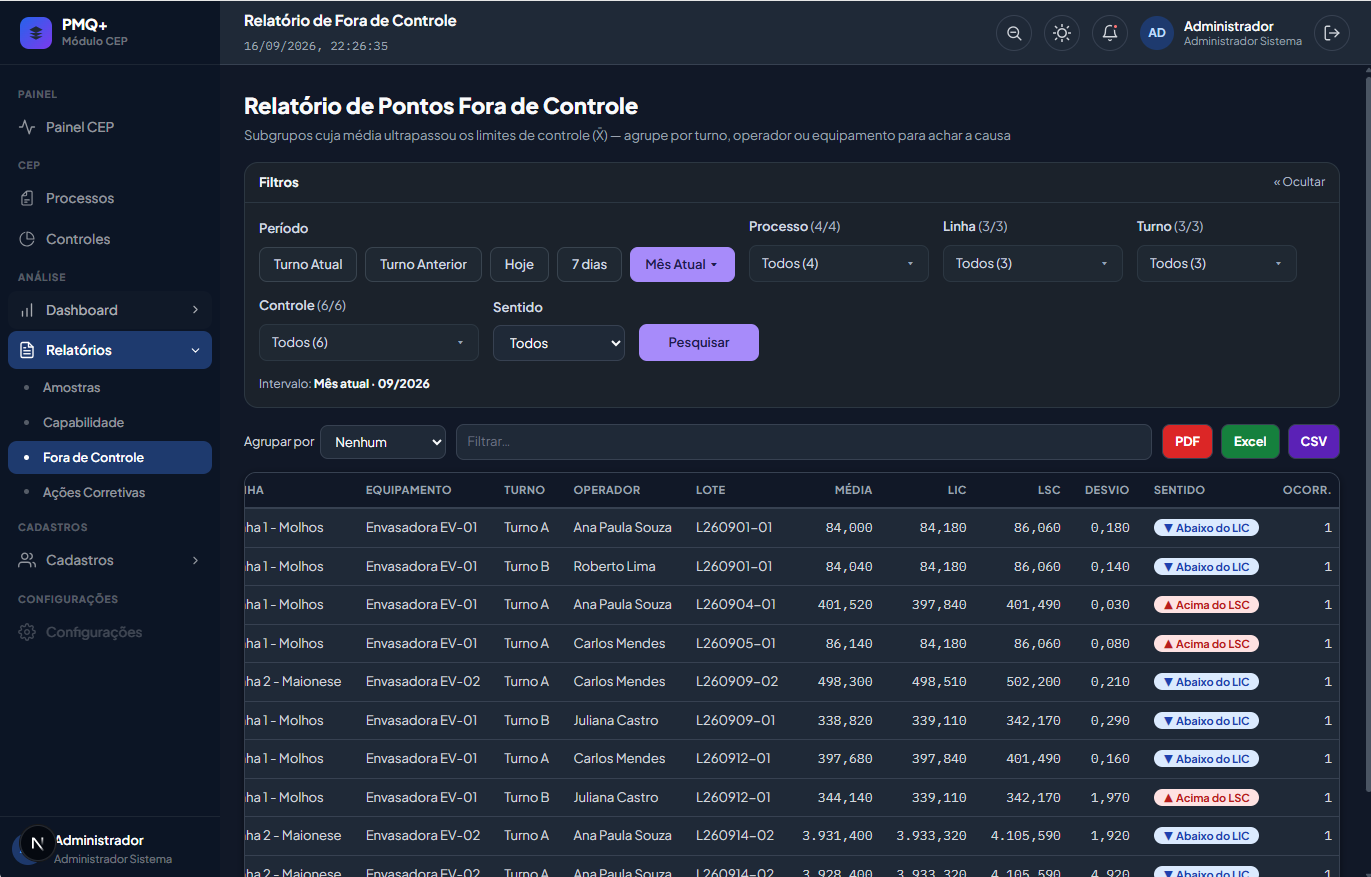Image resolution: width=1371 pixels, height=877 pixels.
Task: Select the Turno Atual period option
Action: (308, 264)
